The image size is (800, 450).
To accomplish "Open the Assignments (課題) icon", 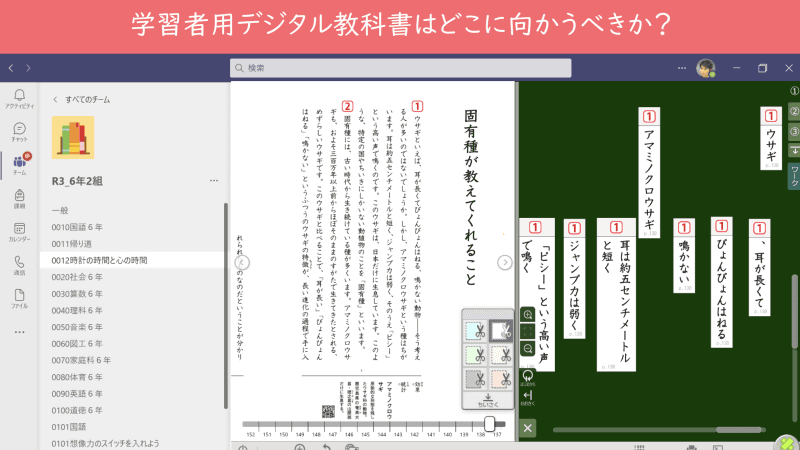I will point(19,198).
